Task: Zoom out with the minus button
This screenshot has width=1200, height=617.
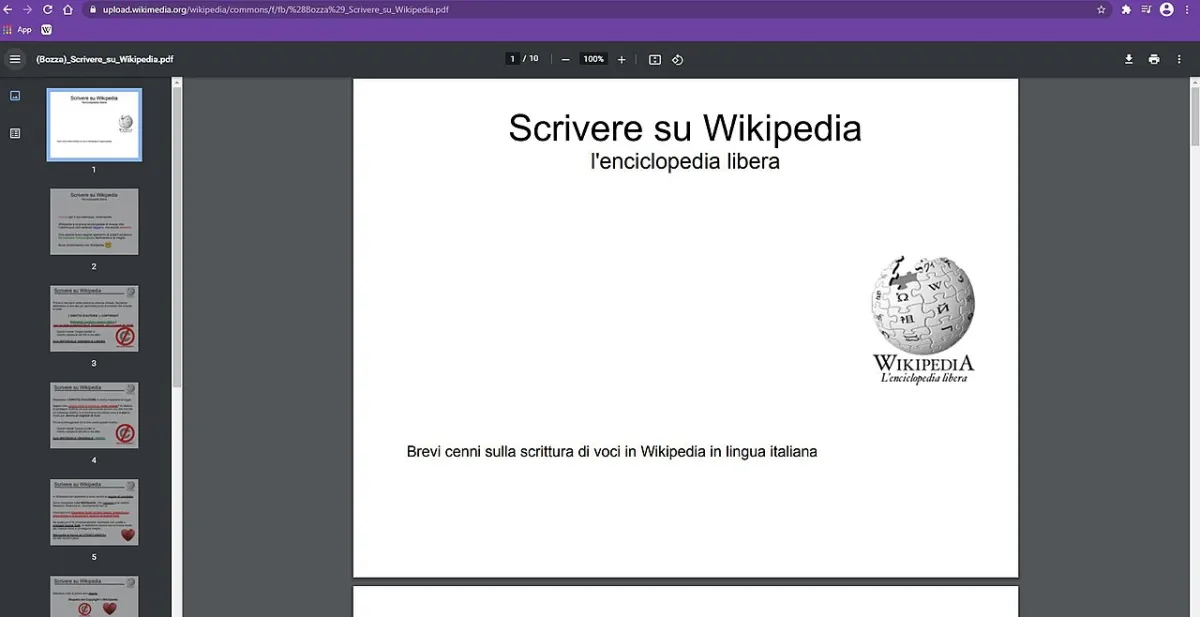Action: (565, 59)
